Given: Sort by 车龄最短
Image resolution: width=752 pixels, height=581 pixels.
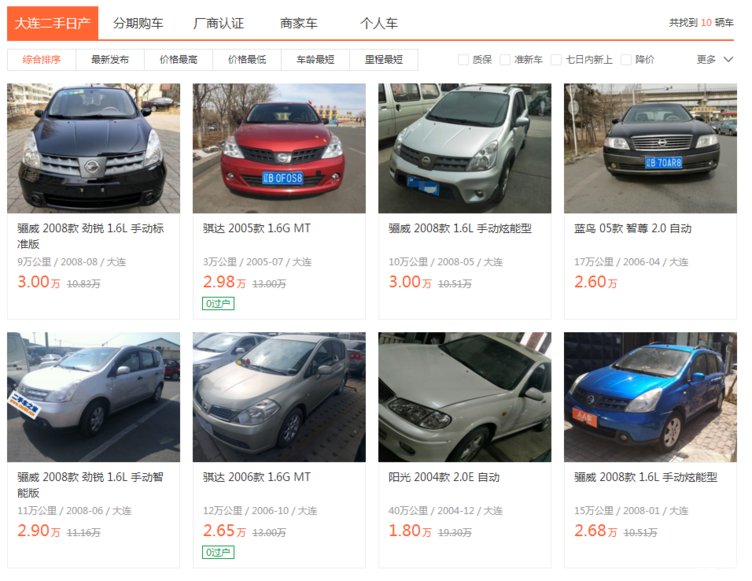Looking at the screenshot, I should pyautogui.click(x=315, y=59).
